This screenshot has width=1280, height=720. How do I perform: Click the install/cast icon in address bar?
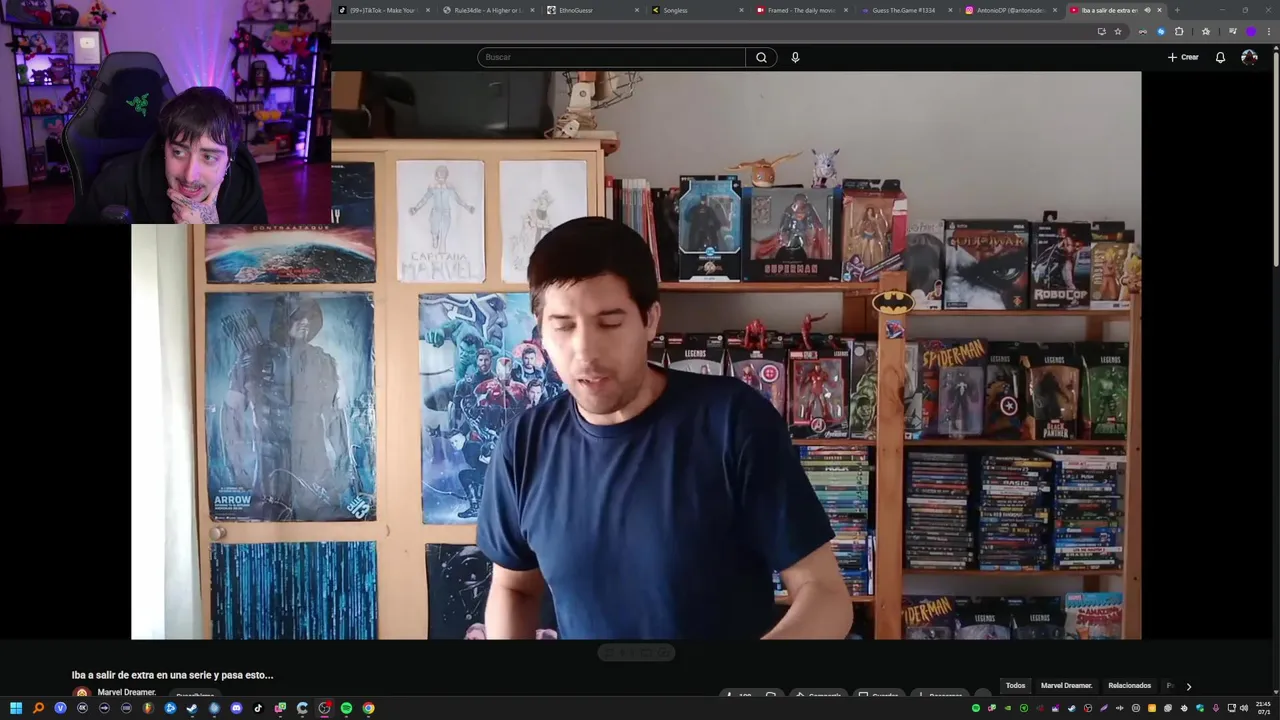1101,31
